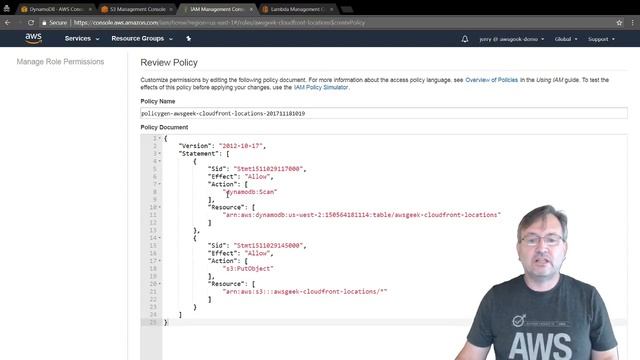This screenshot has height=360, width=640.
Task: Collapse the fold arrow on line 1
Action: pyautogui.click(x=160, y=138)
